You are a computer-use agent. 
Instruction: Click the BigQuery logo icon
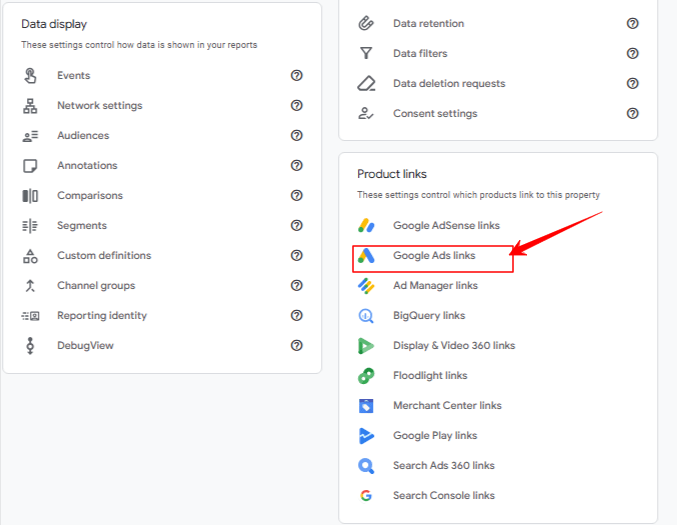pyautogui.click(x=366, y=316)
